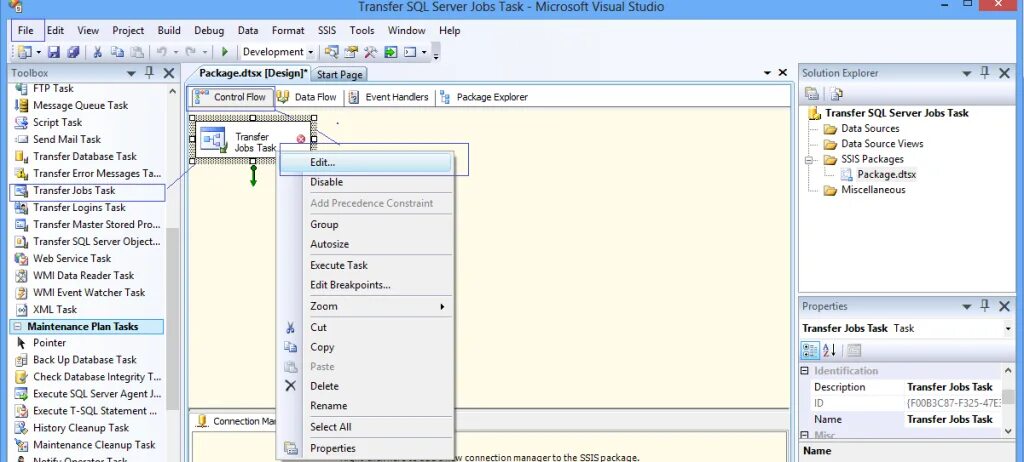Switch to the Data Flow tab

coord(307,97)
